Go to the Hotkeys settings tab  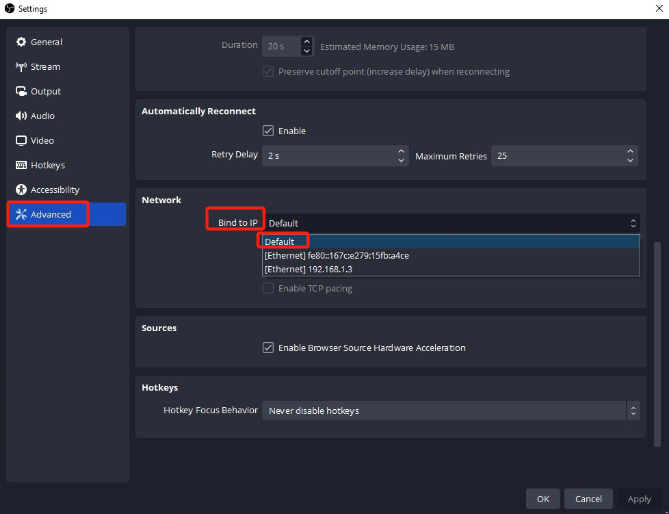click(x=67, y=165)
